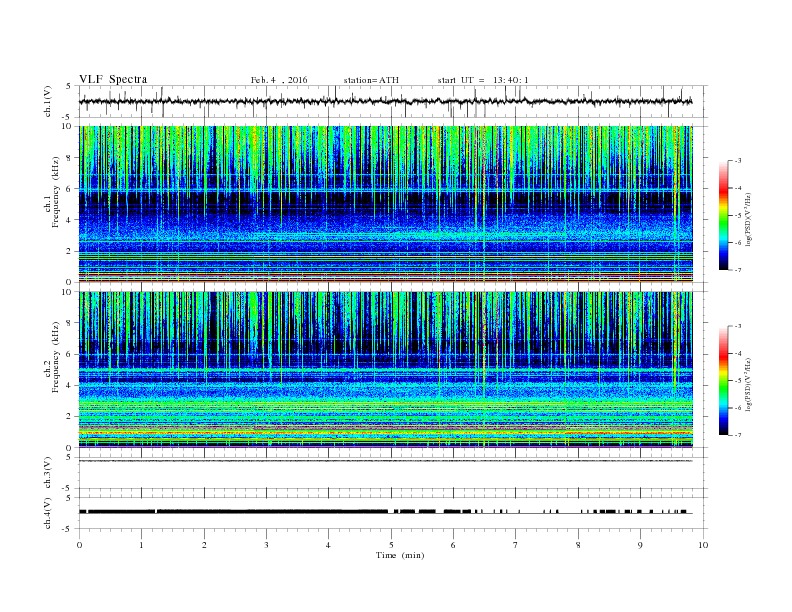The width and height of the screenshot is (792, 612).
Task: Click the ch.1 voltage waveform trace
Action: pos(385,101)
